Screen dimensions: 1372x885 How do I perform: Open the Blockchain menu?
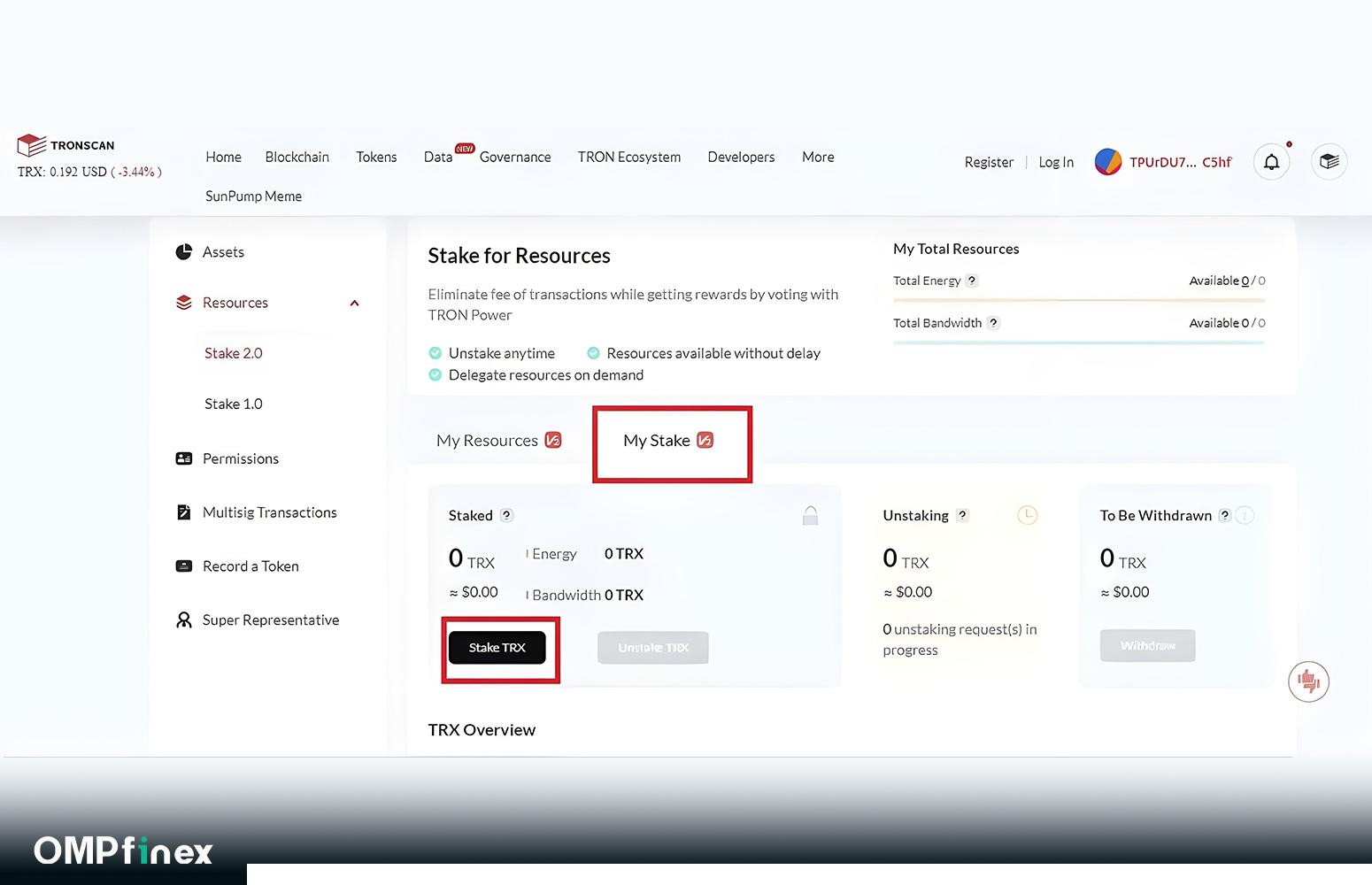297,157
